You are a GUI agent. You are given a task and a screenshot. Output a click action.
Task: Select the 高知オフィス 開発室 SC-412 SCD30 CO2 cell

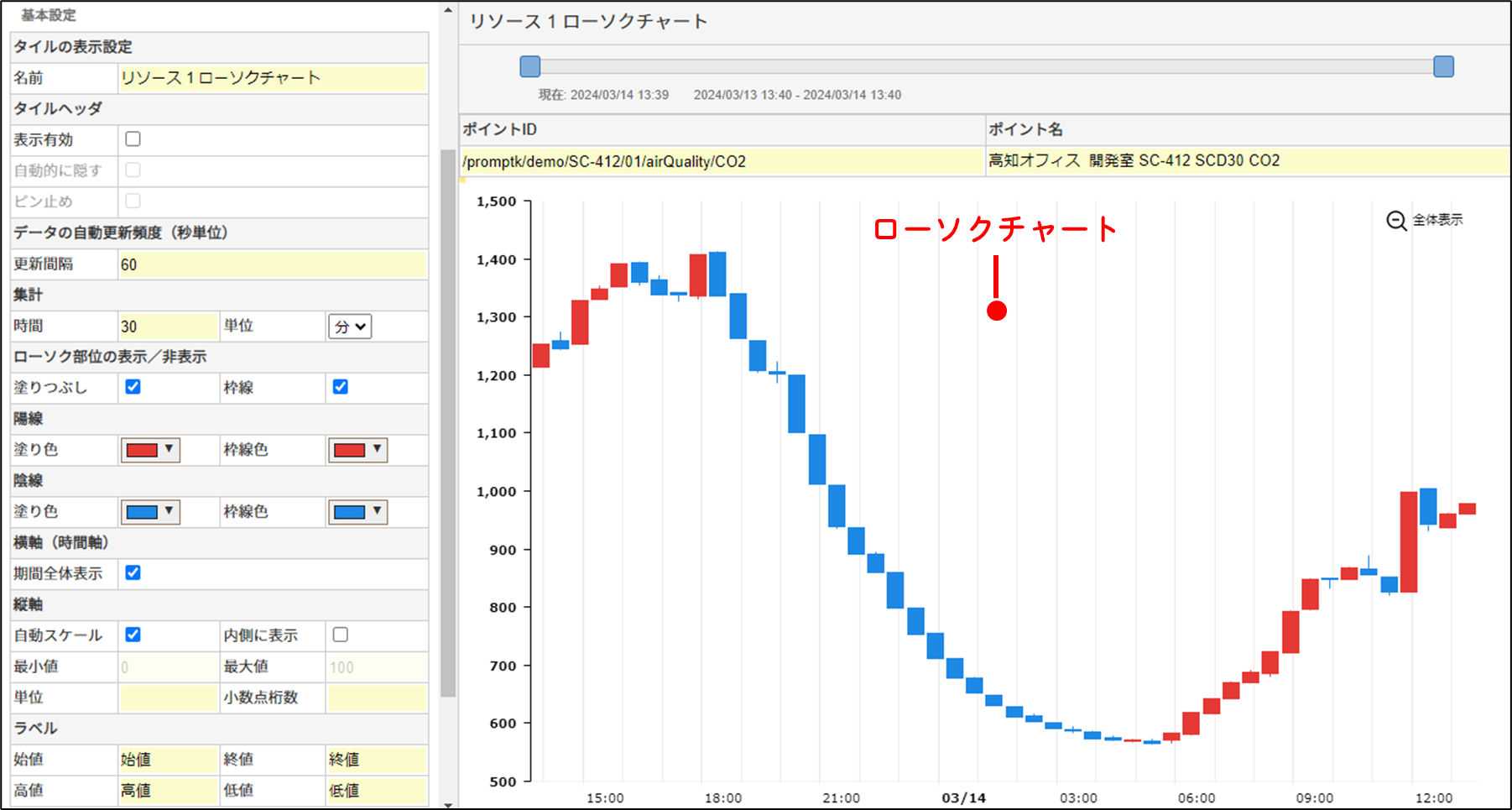pos(1249,161)
